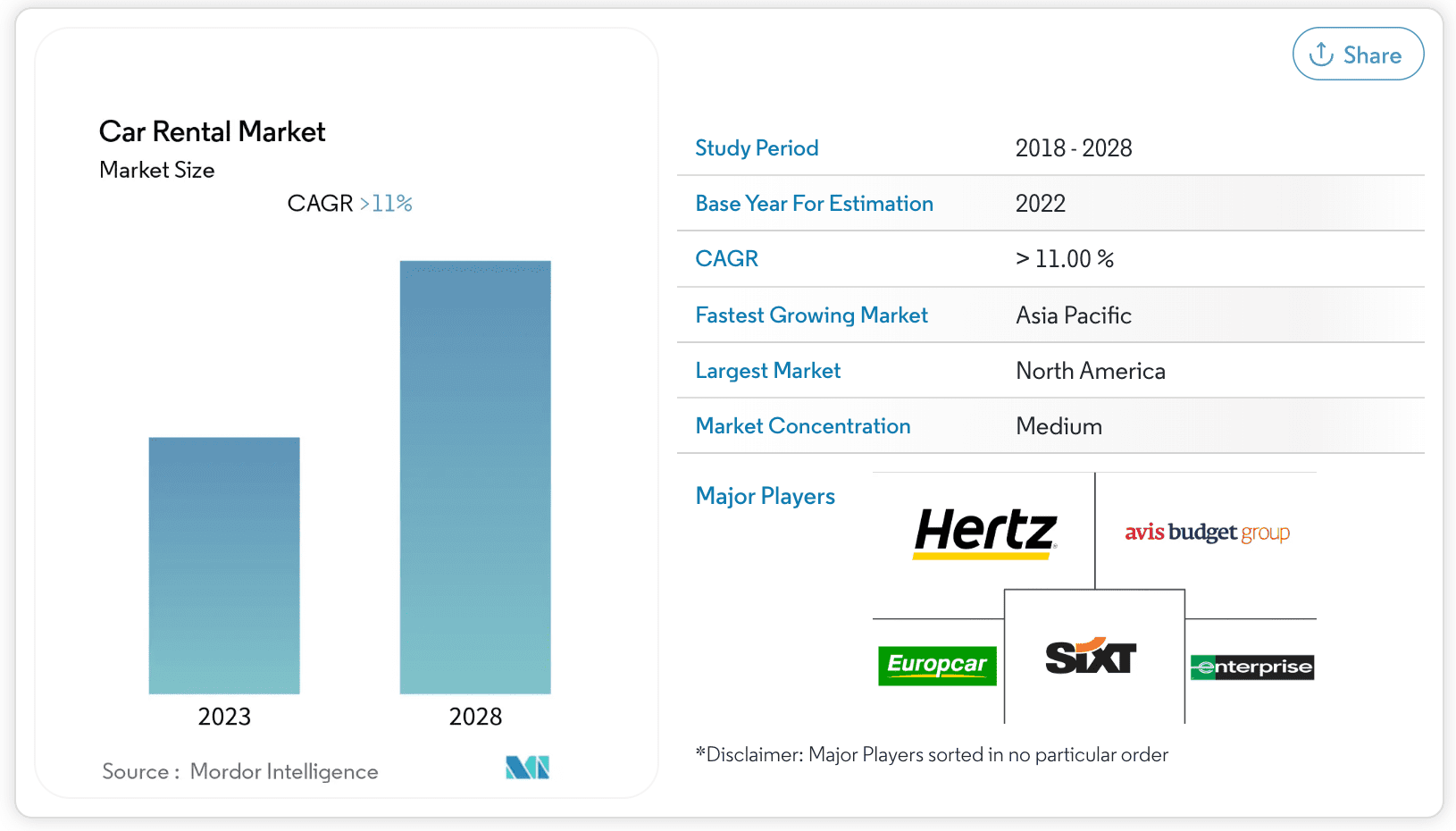Click the '> 11.00 %' value

click(x=1065, y=259)
